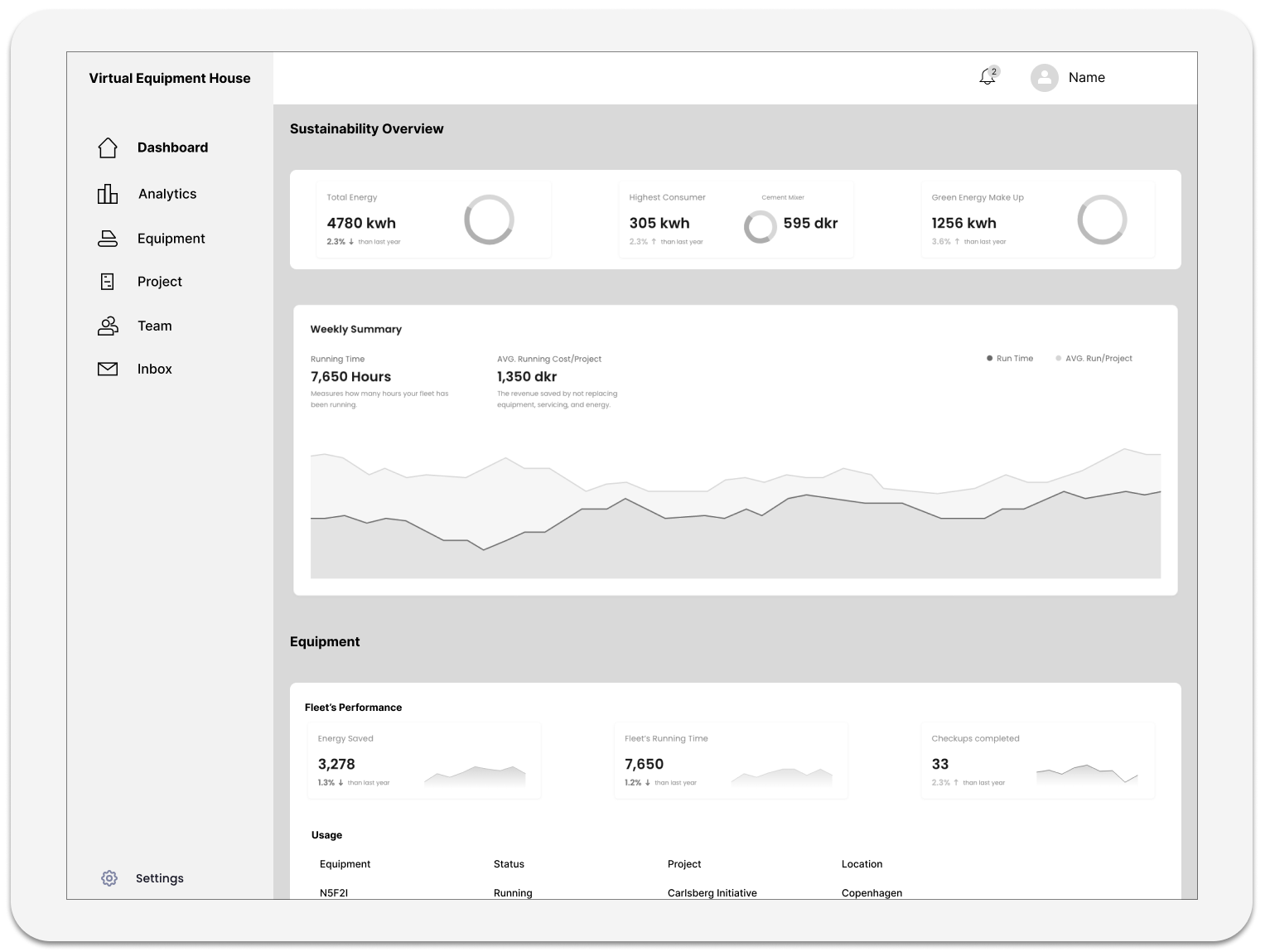Click the Analytics bar chart icon
This screenshot has width=1270, height=952.
click(x=108, y=194)
